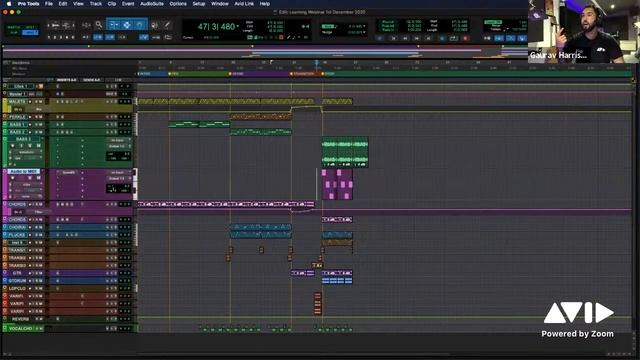640x360 pixels.
Task: Open the Setup menu
Action: pos(199,4)
